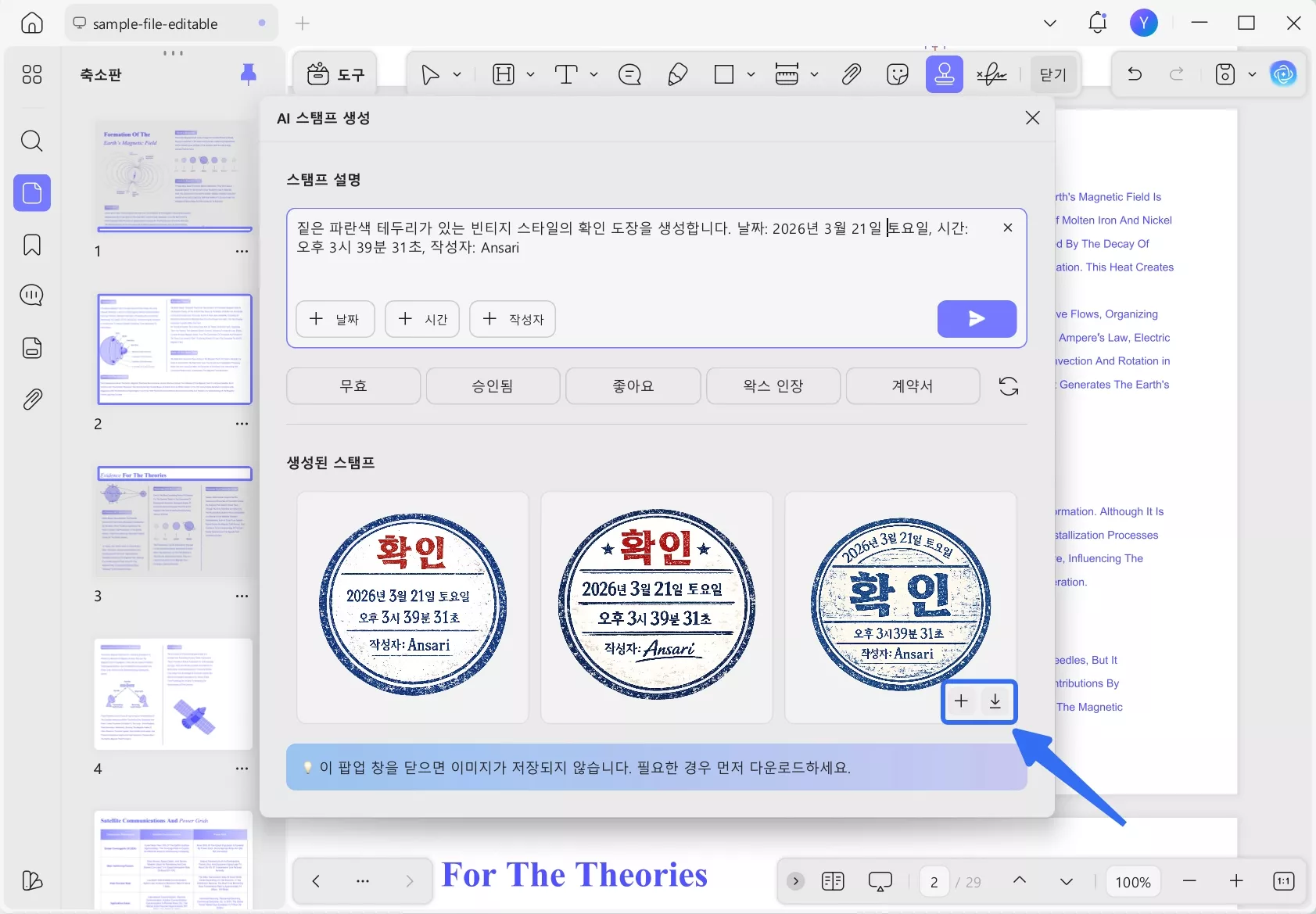The height and width of the screenshot is (914, 1316).
Task: Expand the shape tool dropdown arrow
Action: [751, 74]
